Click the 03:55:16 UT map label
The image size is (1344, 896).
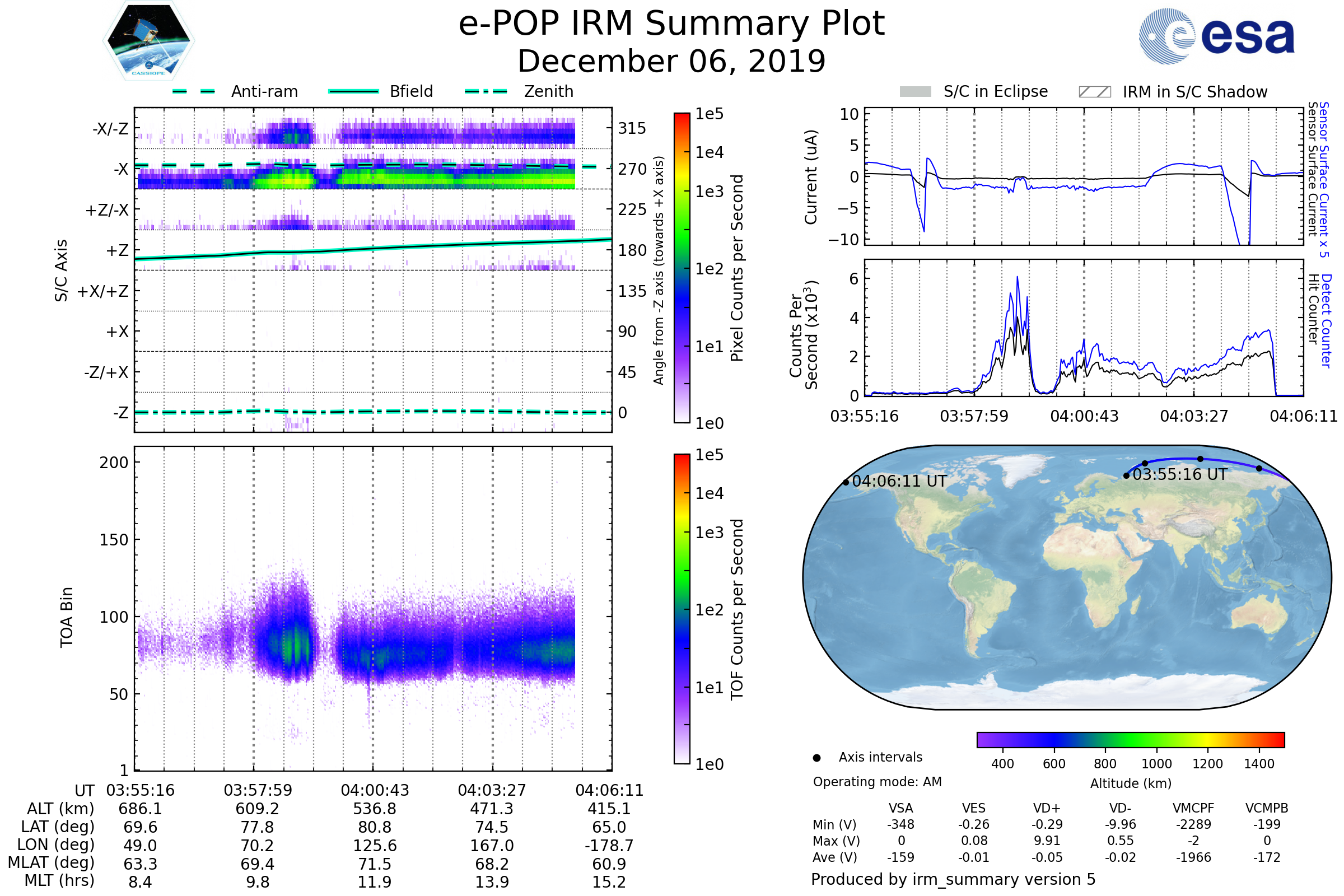(1179, 475)
